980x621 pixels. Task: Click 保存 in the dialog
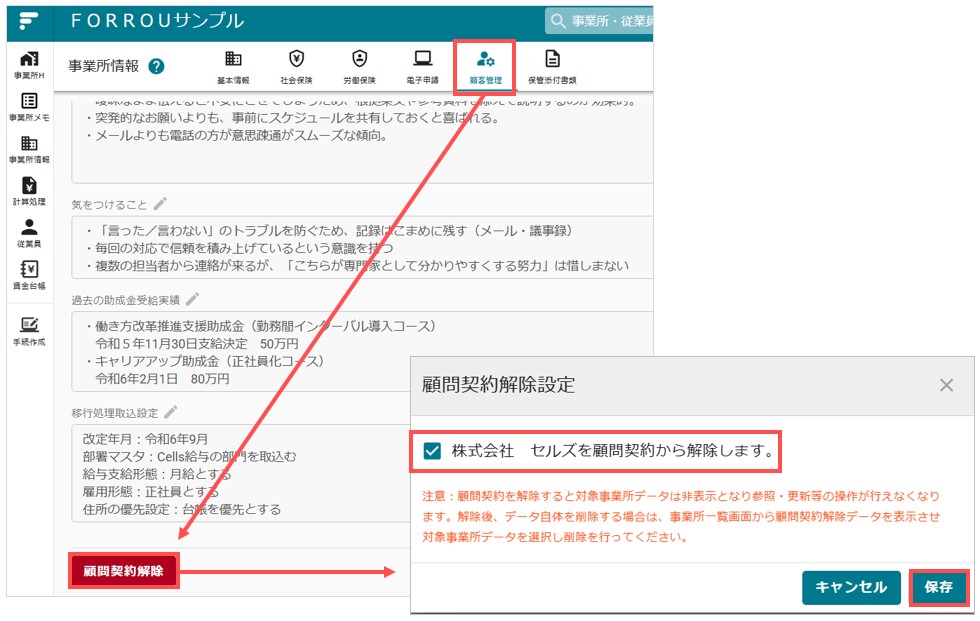pyautogui.click(x=938, y=587)
